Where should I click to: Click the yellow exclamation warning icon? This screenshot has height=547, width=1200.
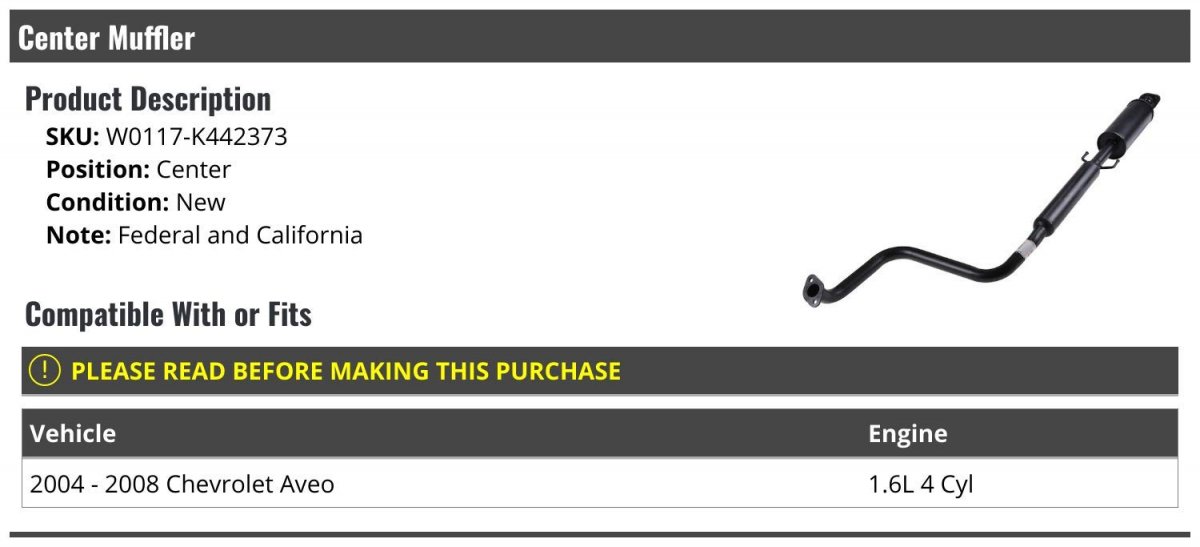click(45, 371)
